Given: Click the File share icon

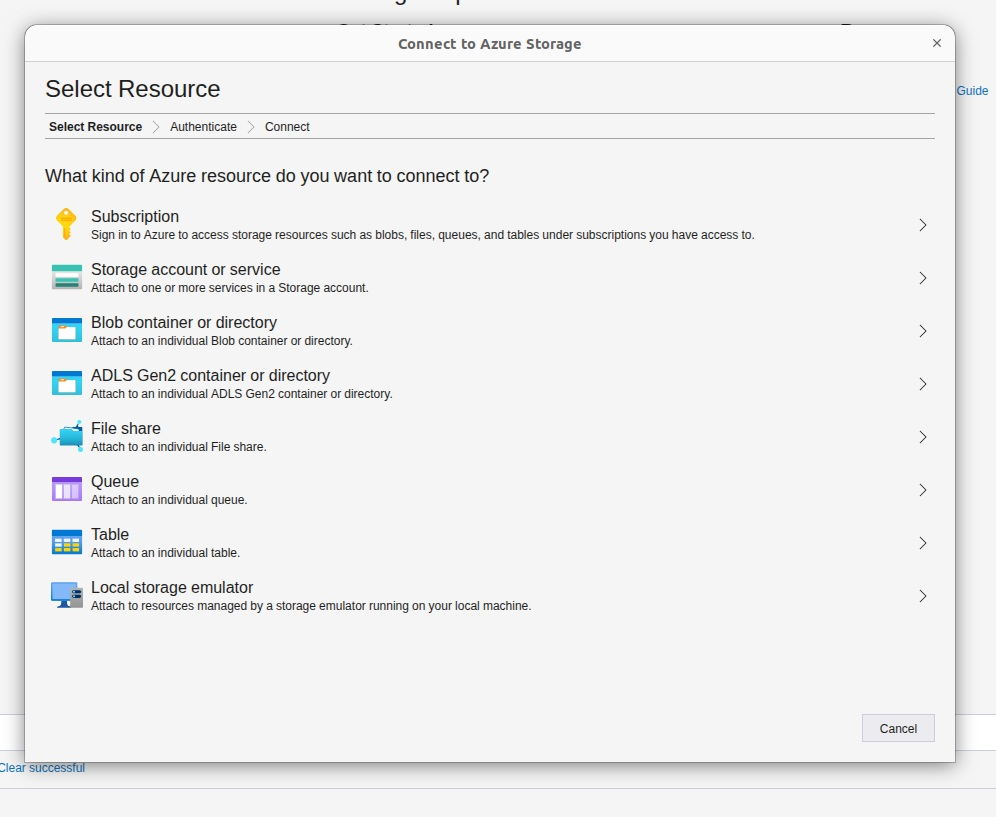Looking at the screenshot, I should coord(67,436).
